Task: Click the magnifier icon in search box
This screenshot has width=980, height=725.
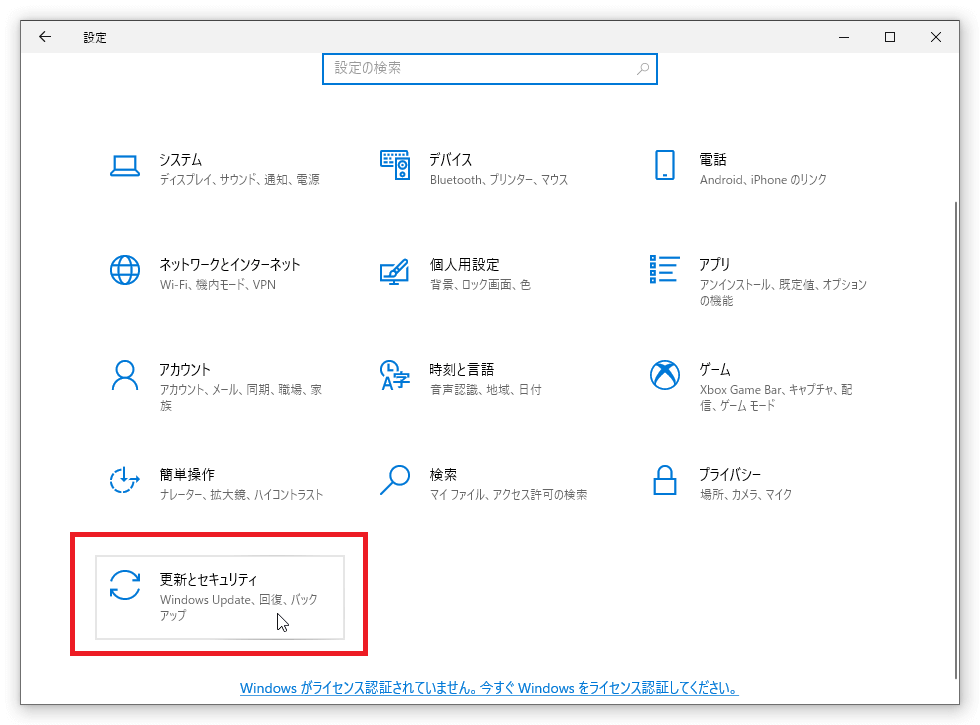Action: pyautogui.click(x=643, y=69)
